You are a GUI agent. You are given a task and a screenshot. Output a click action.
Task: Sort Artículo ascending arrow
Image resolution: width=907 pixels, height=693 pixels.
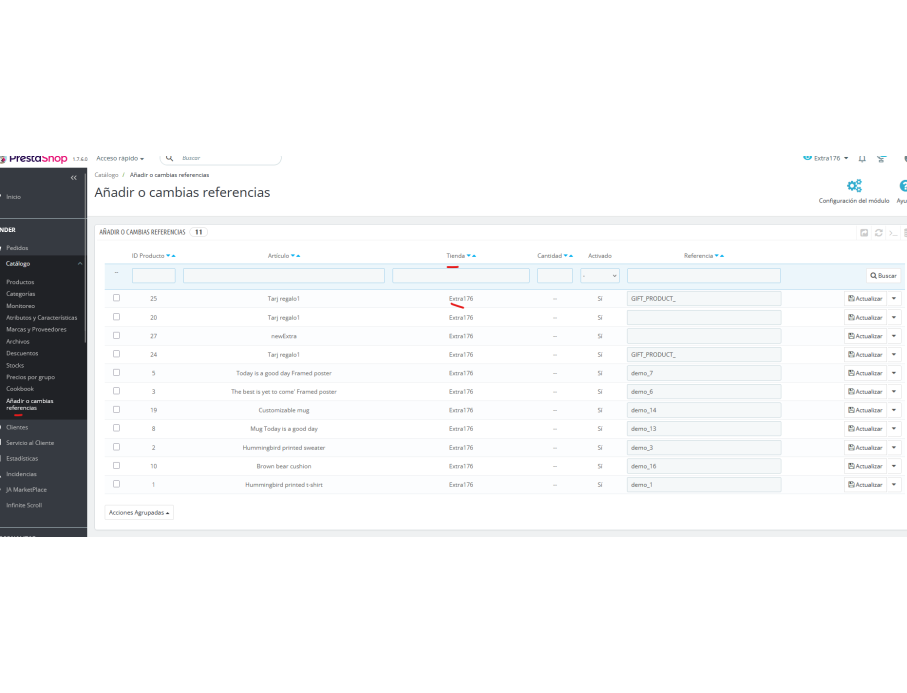click(298, 256)
